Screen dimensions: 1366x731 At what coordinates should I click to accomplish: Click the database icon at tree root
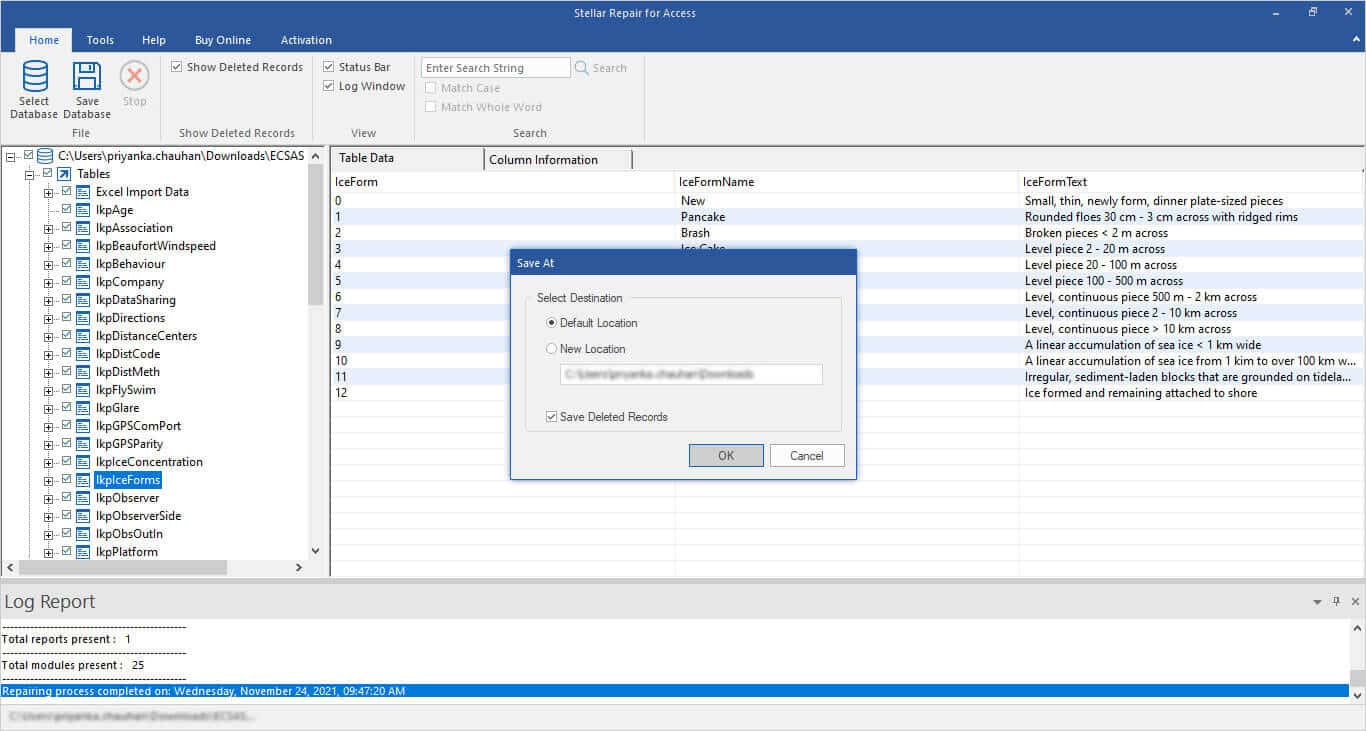(45, 156)
